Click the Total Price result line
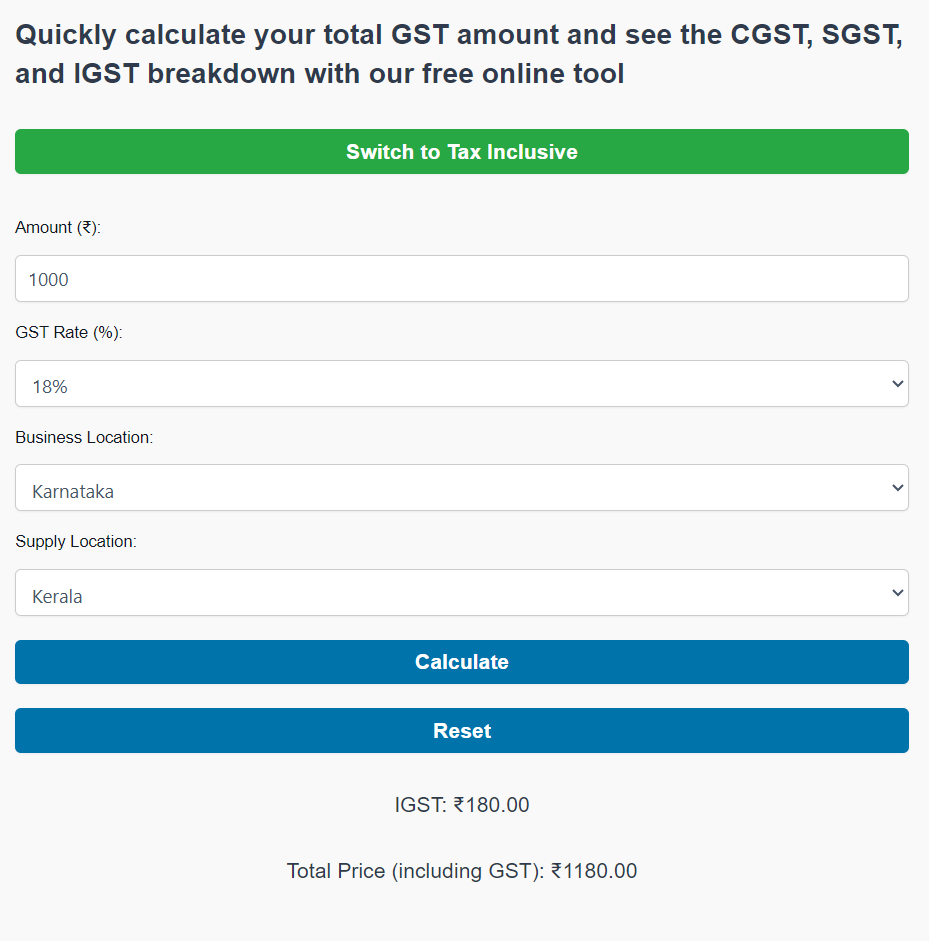The image size is (929, 941). pos(461,870)
